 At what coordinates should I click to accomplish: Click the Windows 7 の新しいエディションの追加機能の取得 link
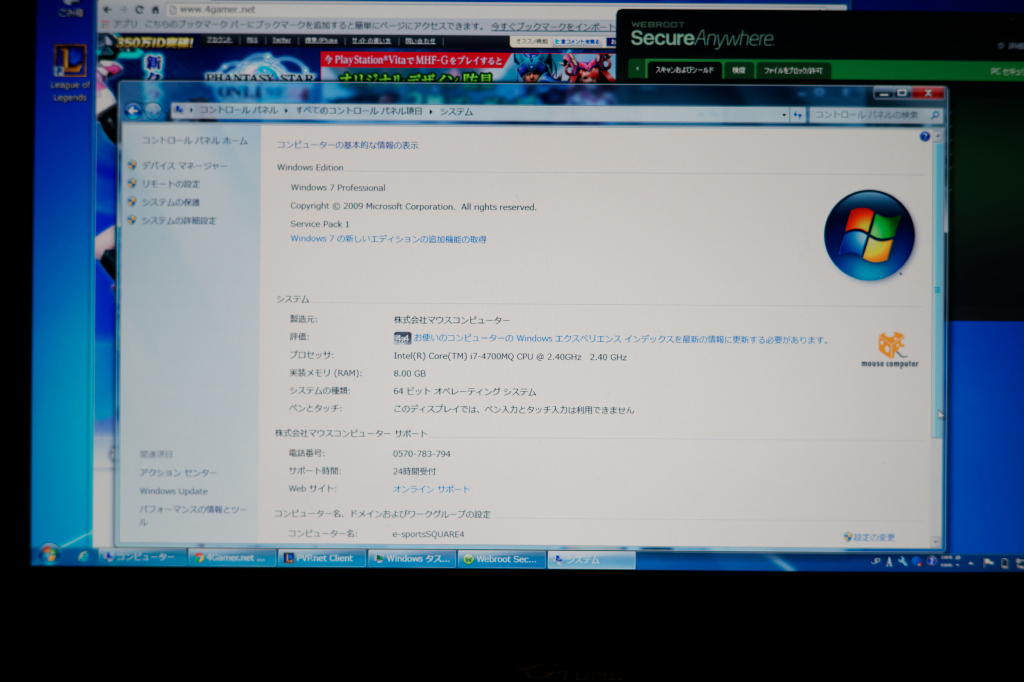pos(388,239)
